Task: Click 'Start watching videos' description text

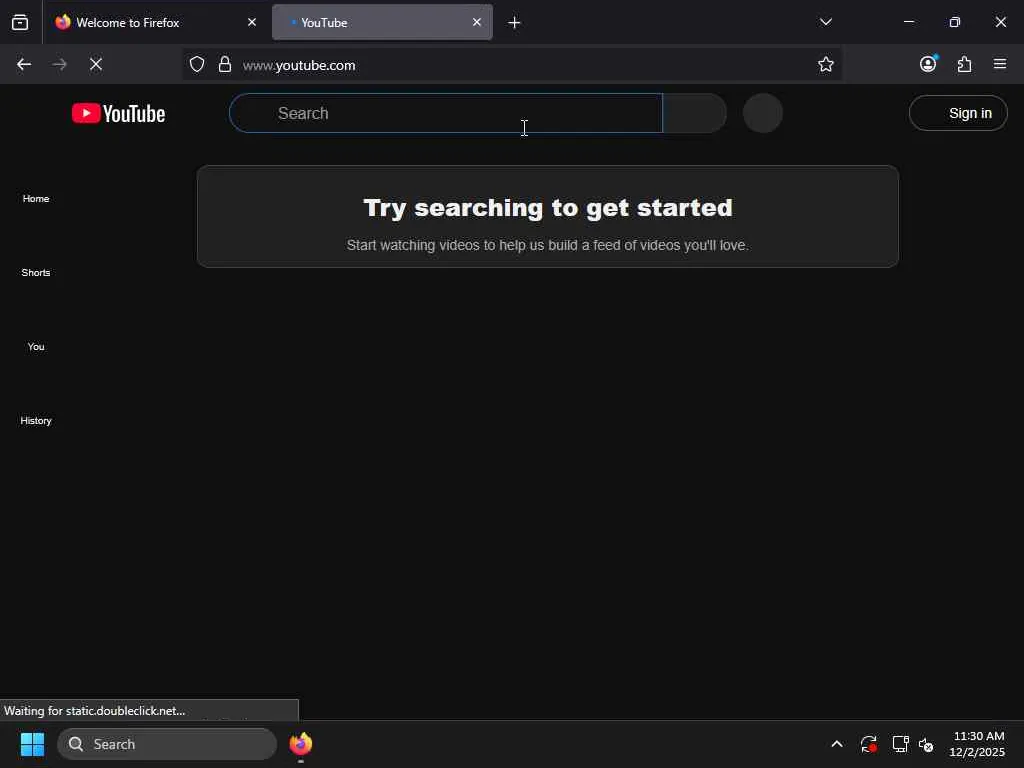Action: (x=547, y=245)
